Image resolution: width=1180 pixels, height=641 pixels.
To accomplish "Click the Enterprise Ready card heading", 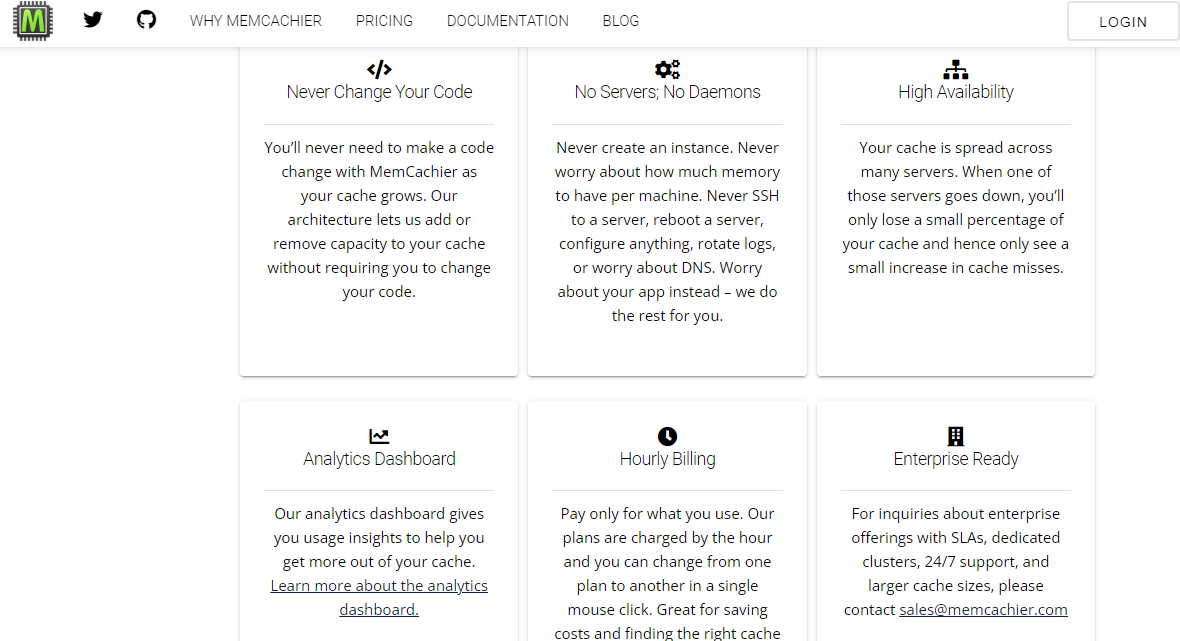I will [x=956, y=459].
